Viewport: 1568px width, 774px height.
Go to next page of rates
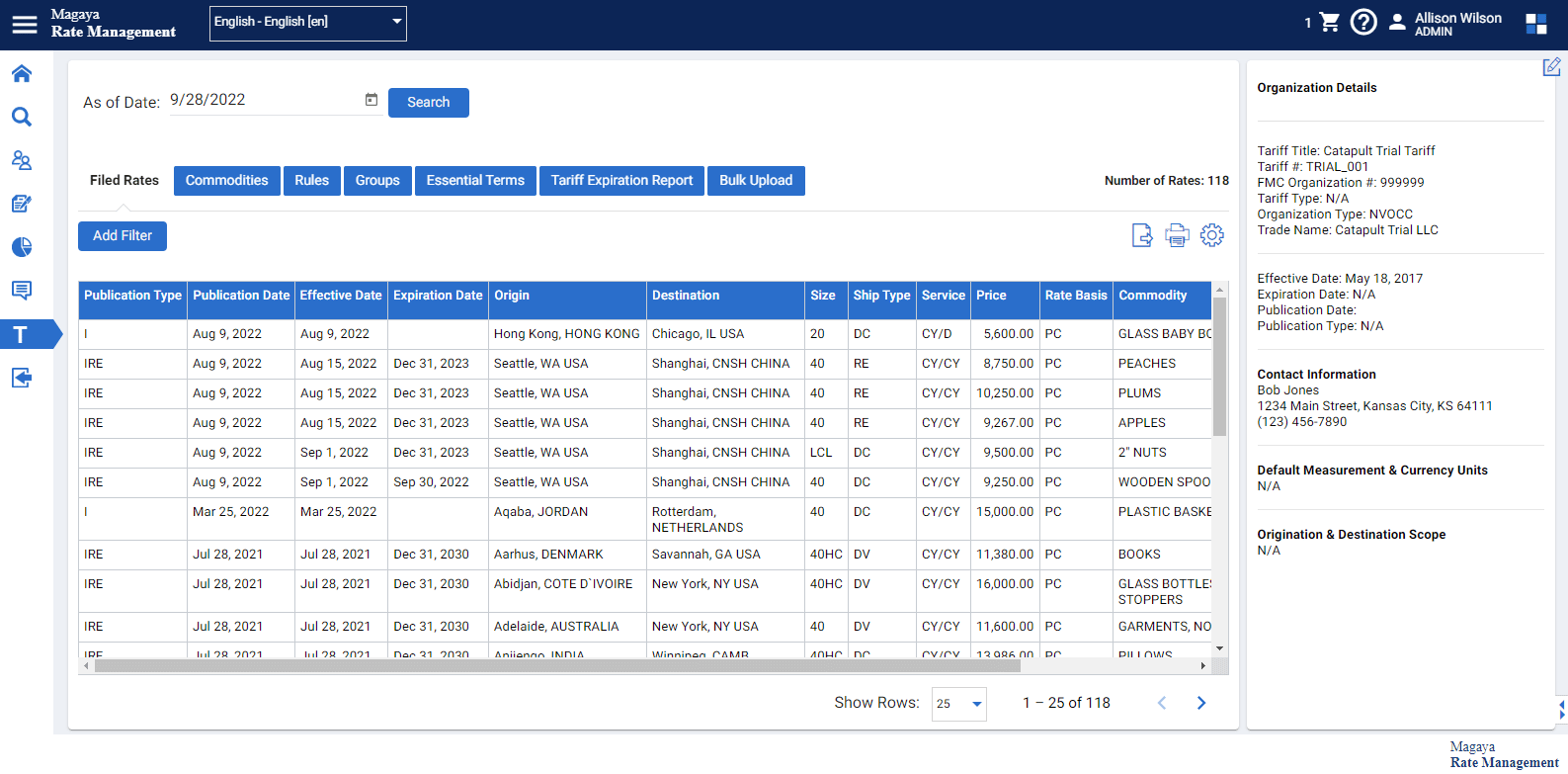pos(1201,703)
